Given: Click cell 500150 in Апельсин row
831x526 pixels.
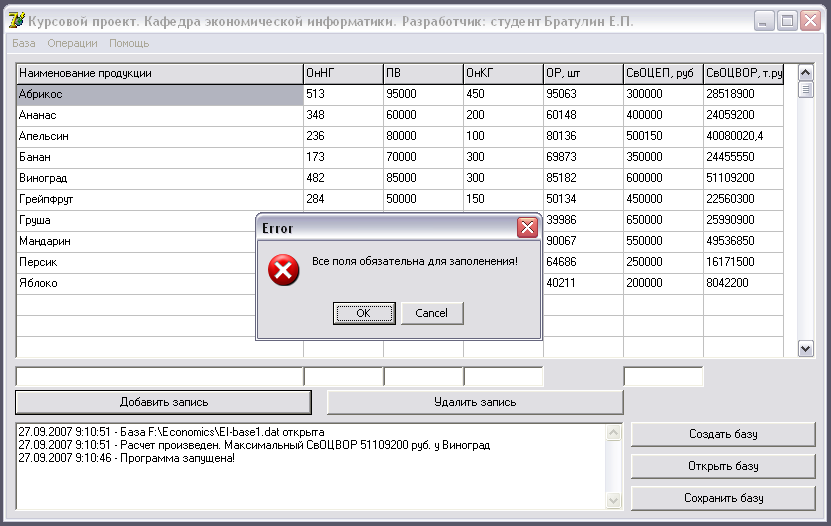Looking at the screenshot, I should [x=664, y=136].
